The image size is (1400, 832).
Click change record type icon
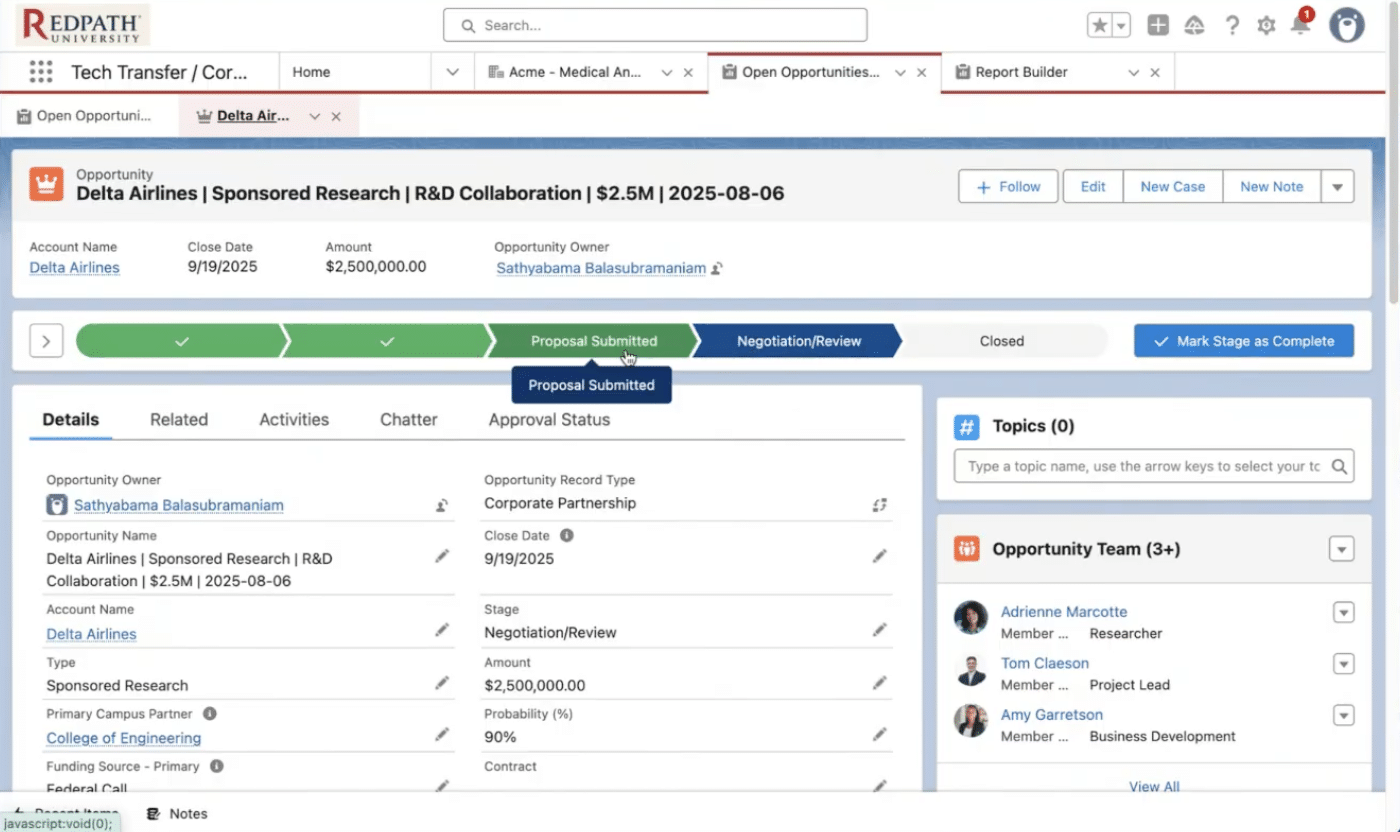(880, 505)
